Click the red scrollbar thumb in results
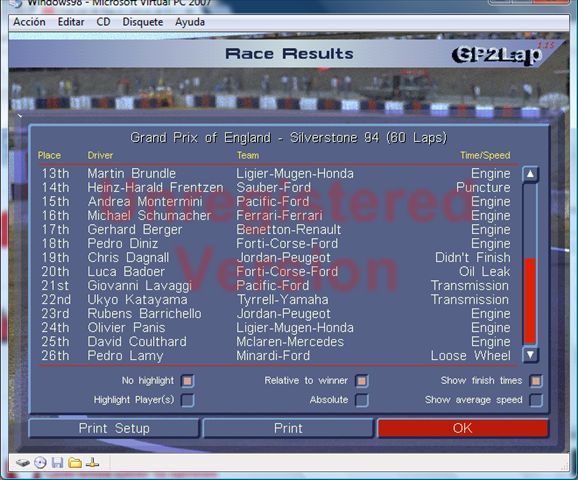This screenshot has width=578, height=480. click(x=530, y=301)
